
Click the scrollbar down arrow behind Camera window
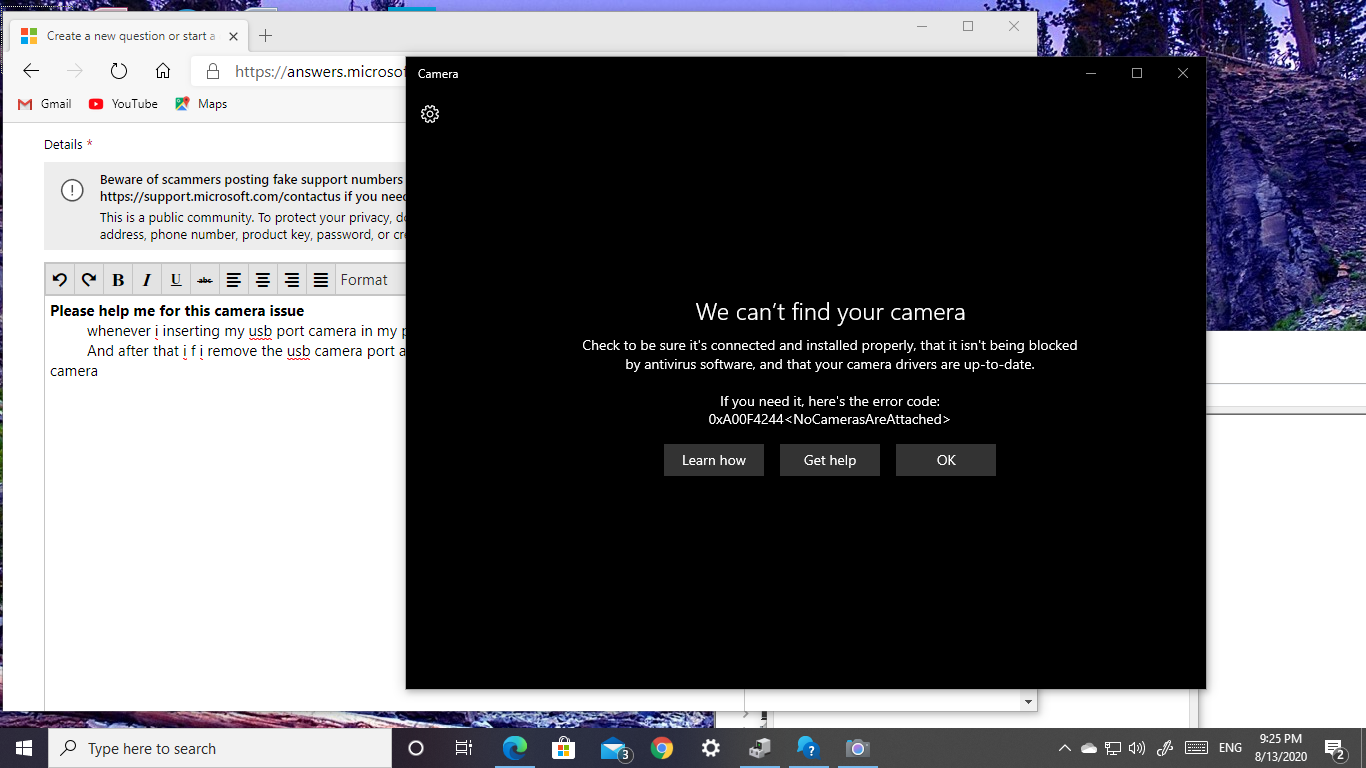click(1028, 702)
